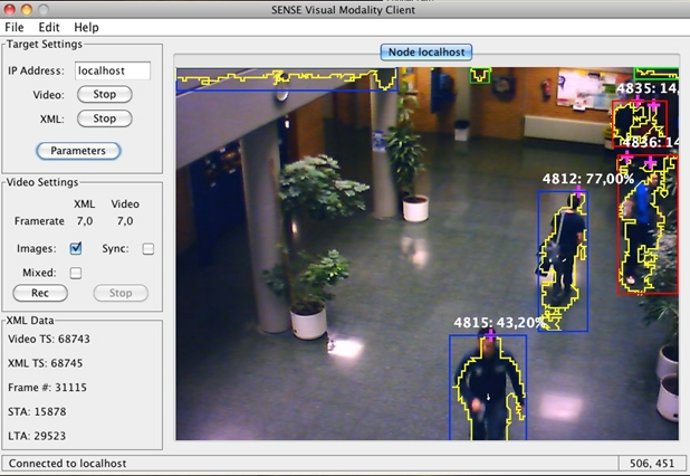
Task: Click the yellow minimize window button
Action: click(26, 9)
